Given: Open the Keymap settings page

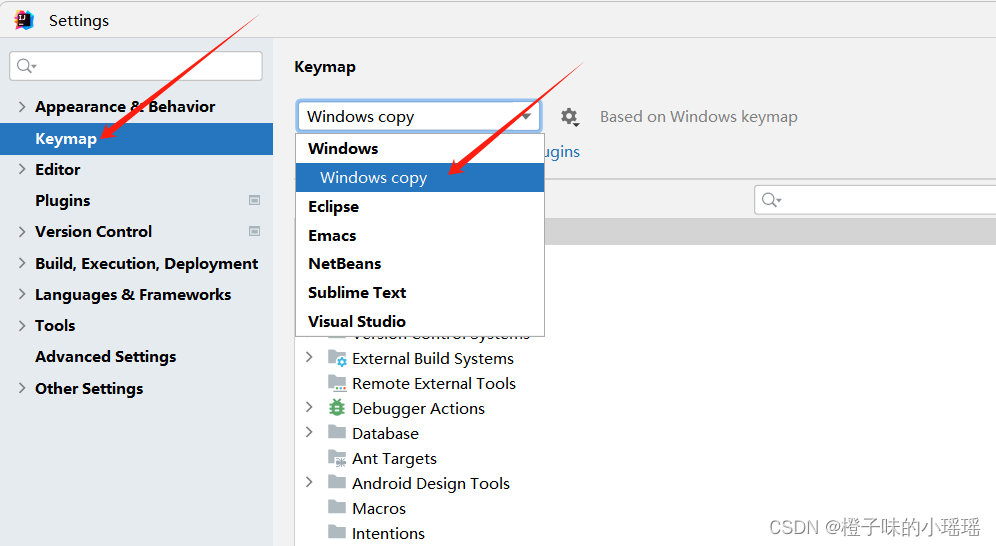Looking at the screenshot, I should tap(137, 138).
